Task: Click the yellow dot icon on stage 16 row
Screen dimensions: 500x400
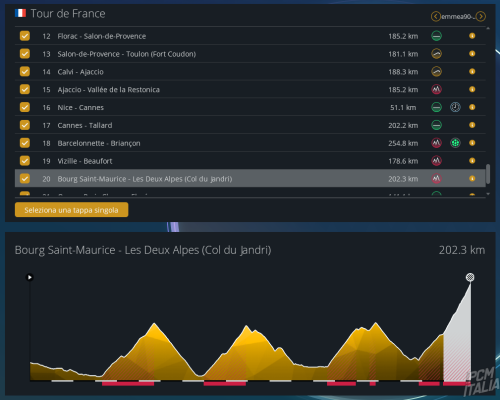Action: 472,107
